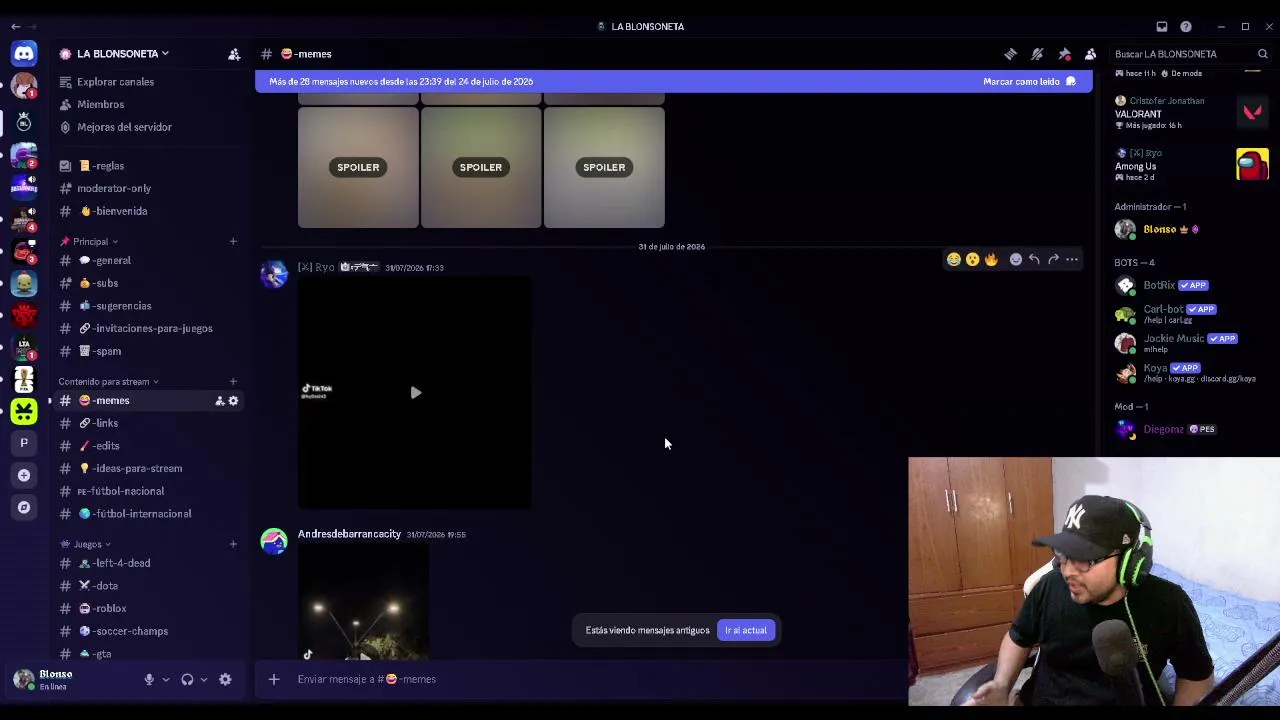1280x720 pixels.
Task: Play Ryo's TikTok video
Action: [x=415, y=393]
